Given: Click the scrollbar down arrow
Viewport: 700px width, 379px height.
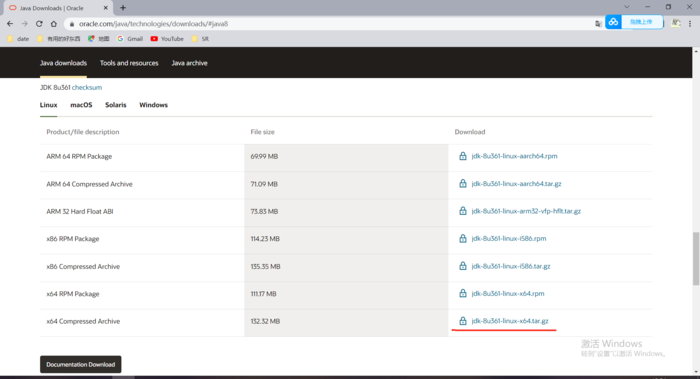Looking at the screenshot, I should click(x=696, y=371).
